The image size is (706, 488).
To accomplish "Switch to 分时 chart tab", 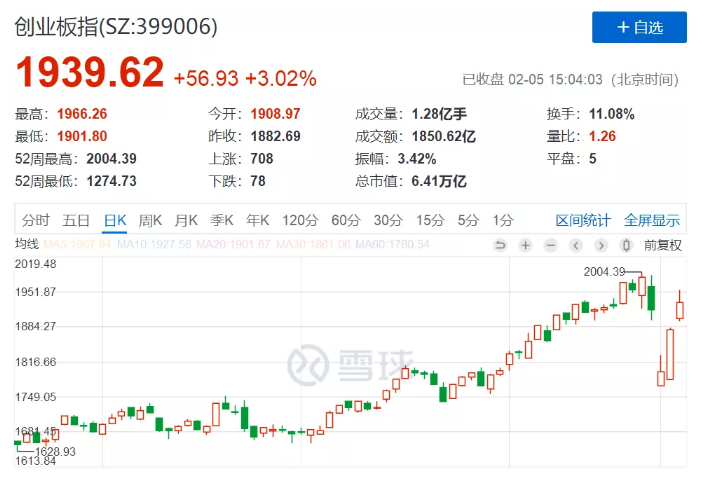I will tap(36, 221).
